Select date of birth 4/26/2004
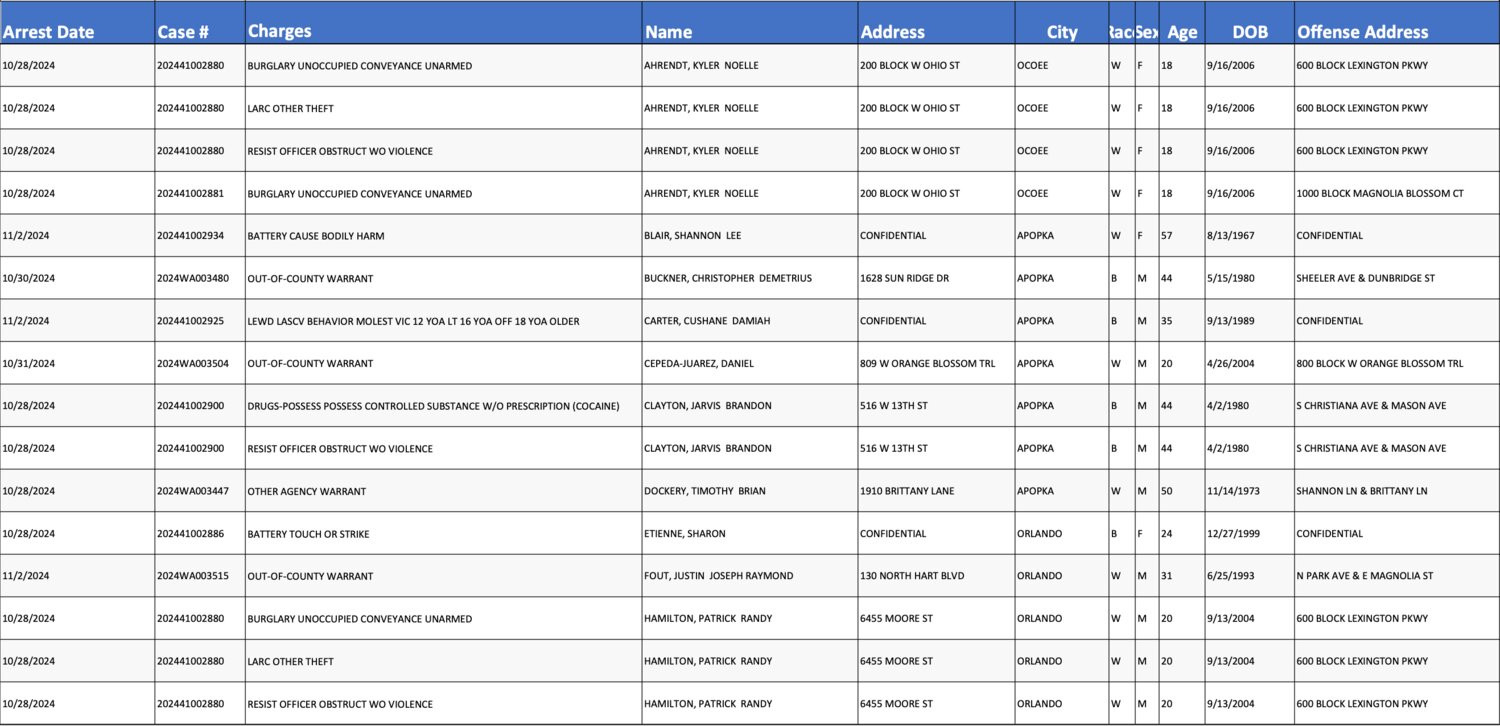 point(1250,363)
